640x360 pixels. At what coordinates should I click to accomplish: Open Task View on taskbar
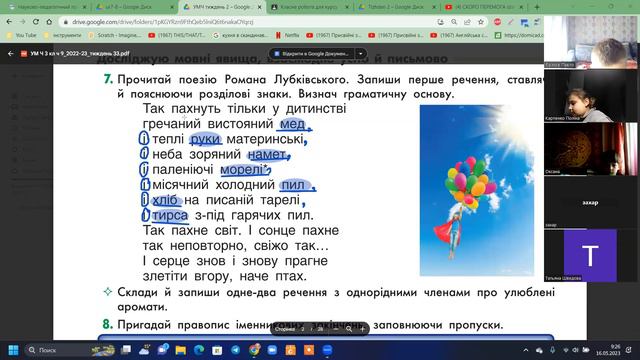coord(126,350)
